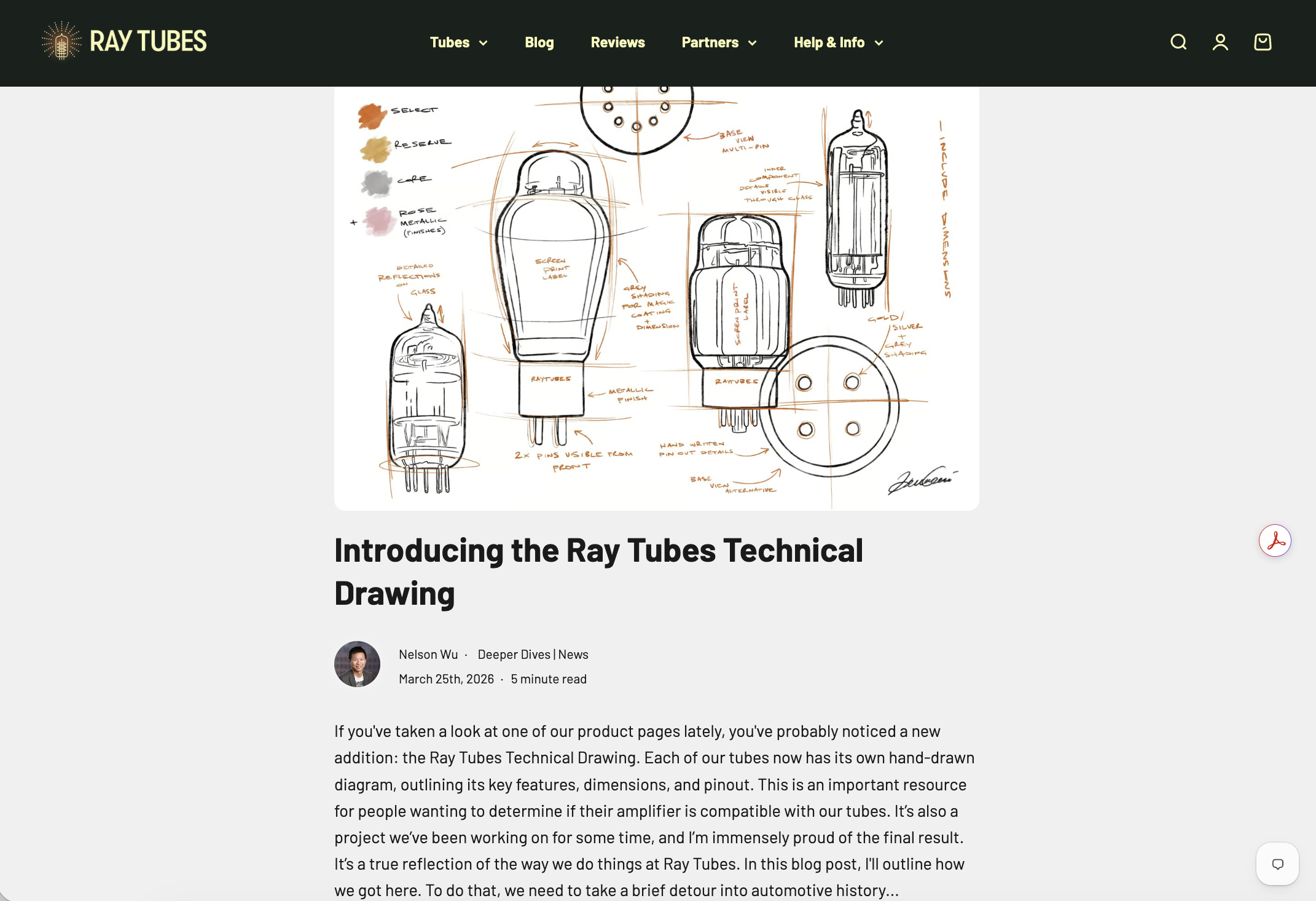Click Nelson Wu's author avatar

tap(357, 664)
